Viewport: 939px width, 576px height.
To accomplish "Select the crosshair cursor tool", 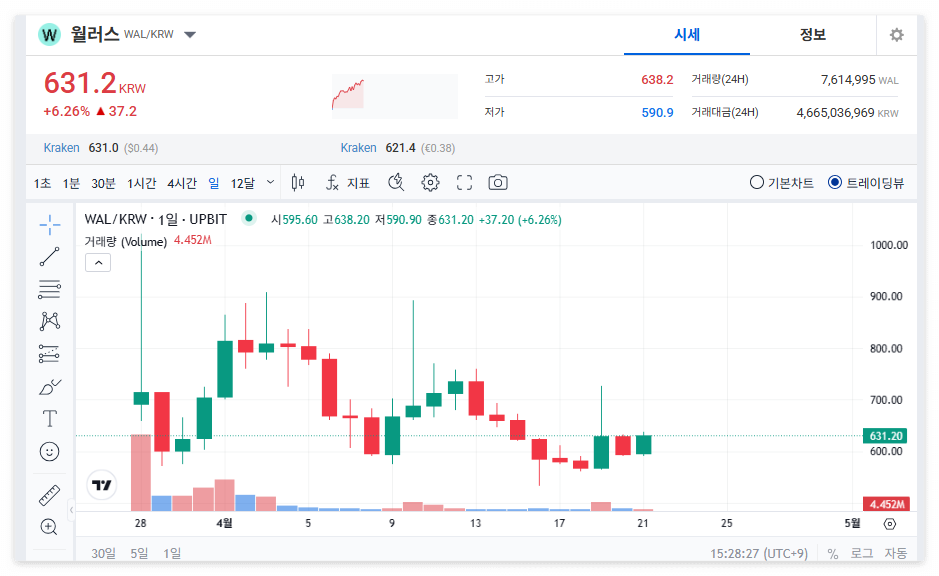I will point(50,225).
